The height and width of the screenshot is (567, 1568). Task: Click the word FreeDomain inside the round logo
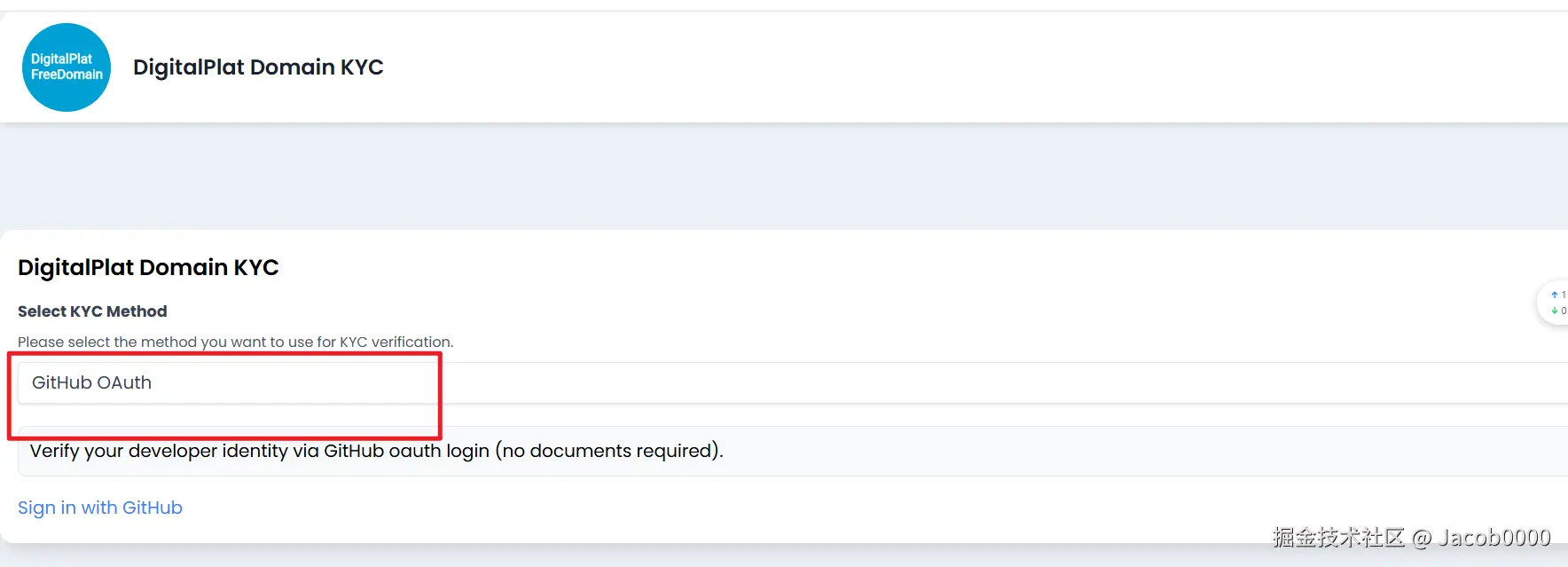[67, 75]
